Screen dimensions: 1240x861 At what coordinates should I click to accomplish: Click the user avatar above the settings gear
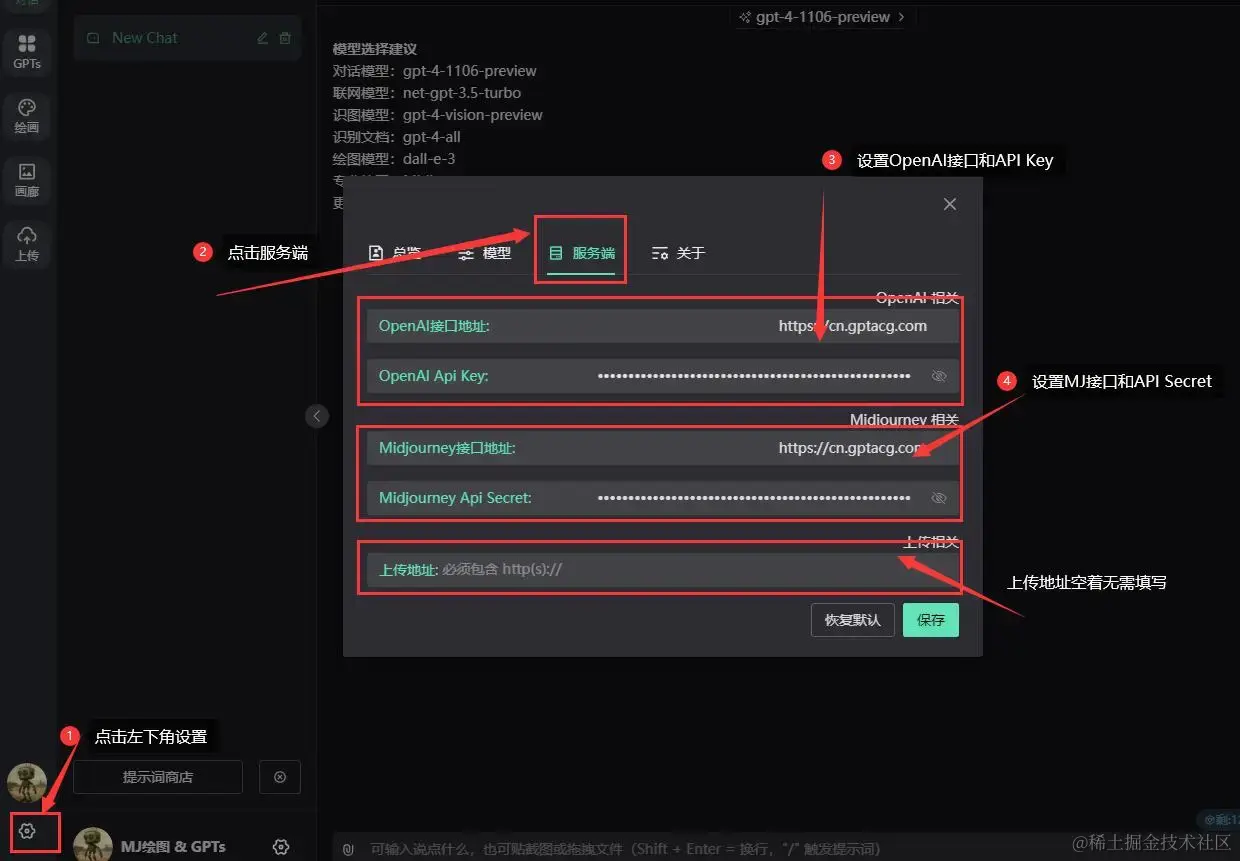pyautogui.click(x=27, y=784)
